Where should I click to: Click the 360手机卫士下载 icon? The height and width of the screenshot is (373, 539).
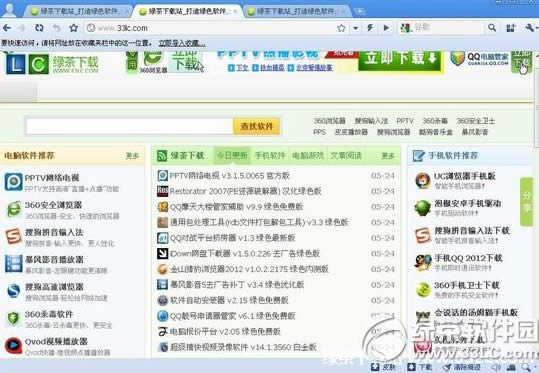[x=423, y=290]
